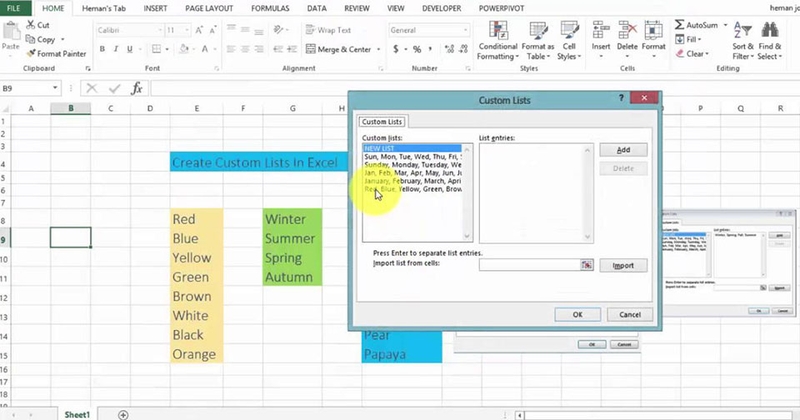The height and width of the screenshot is (420, 800).
Task: Click the Borders icon
Action: (x=156, y=49)
